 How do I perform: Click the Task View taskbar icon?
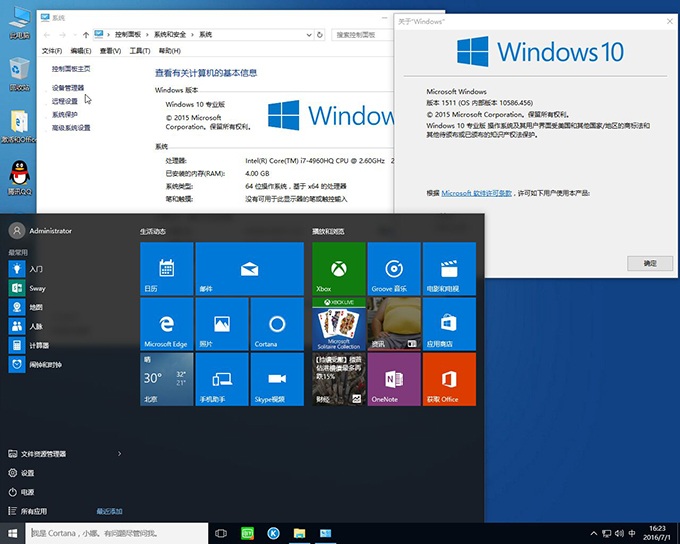(221, 534)
